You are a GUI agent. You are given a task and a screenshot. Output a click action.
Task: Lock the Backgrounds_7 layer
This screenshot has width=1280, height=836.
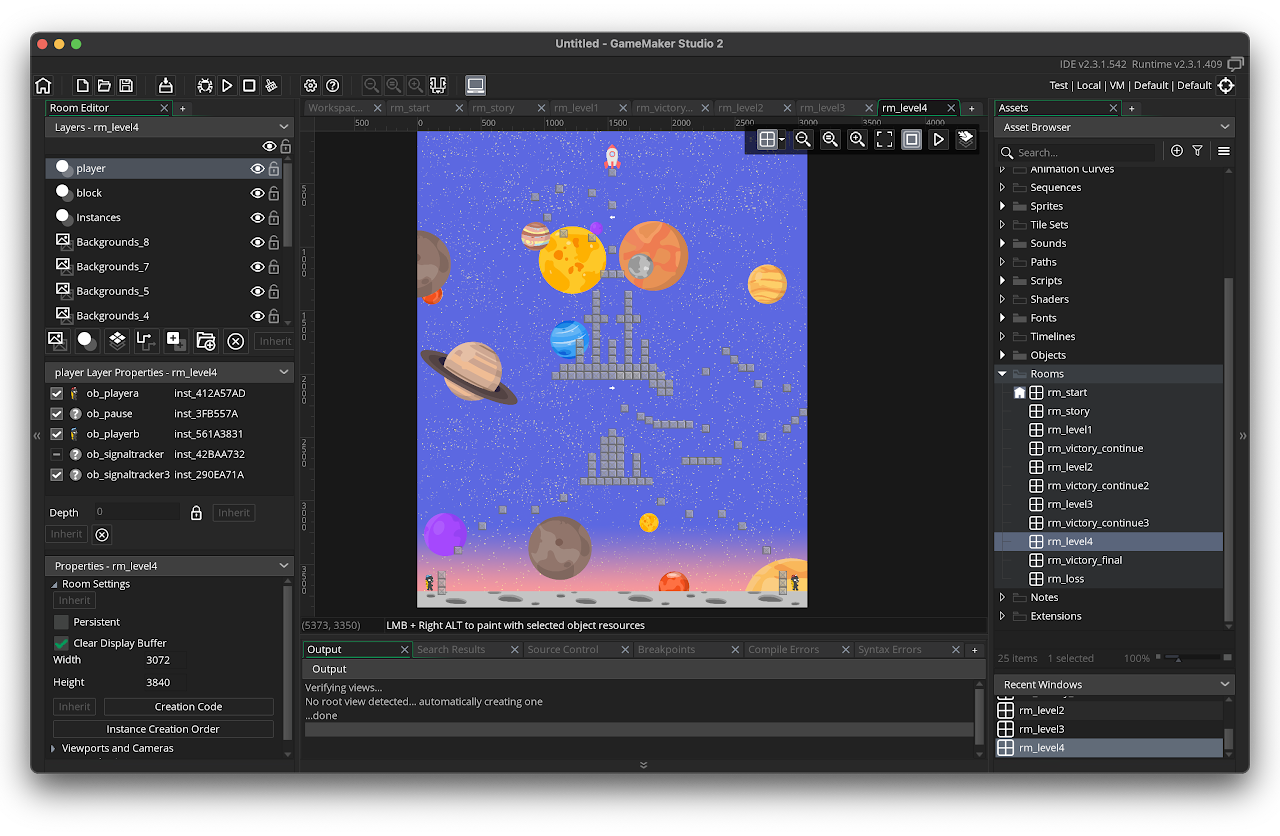[273, 267]
